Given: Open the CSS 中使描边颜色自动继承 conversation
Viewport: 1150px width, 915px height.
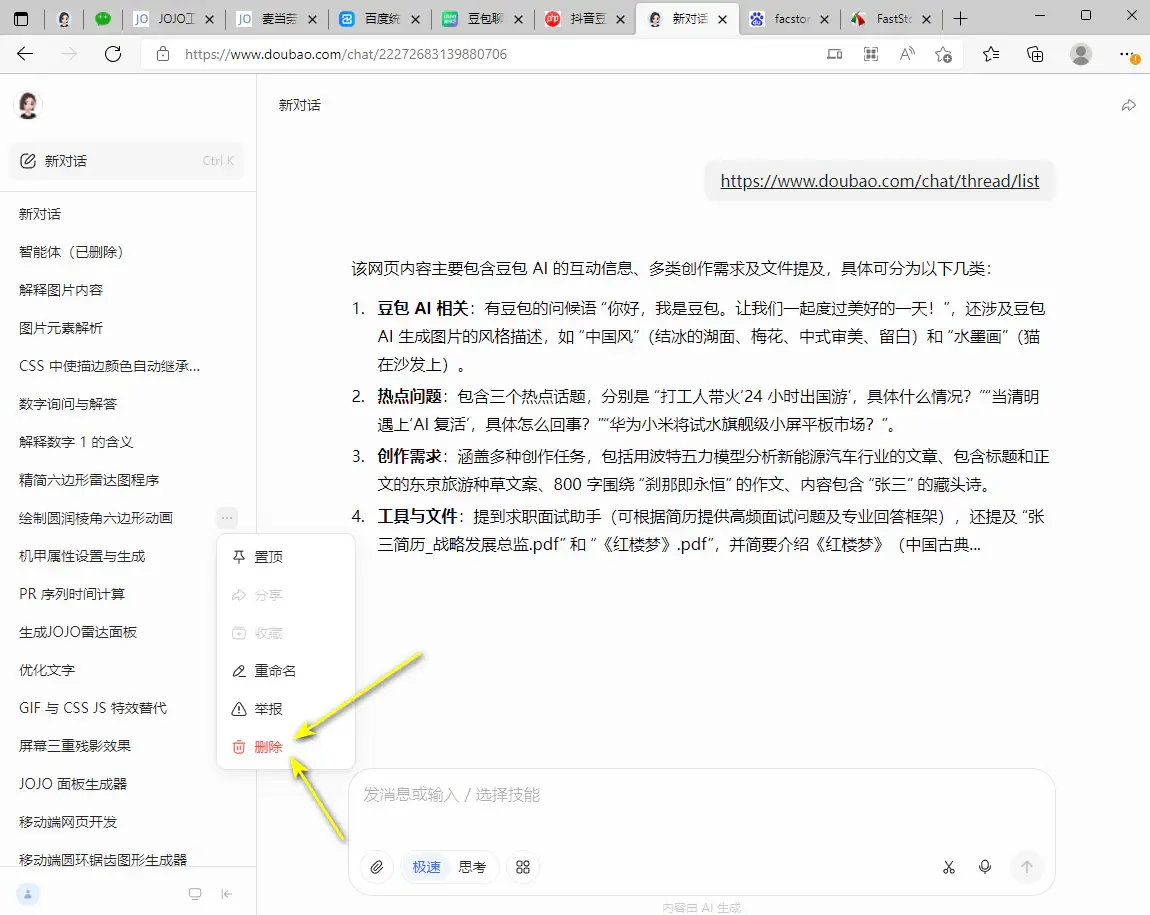Looking at the screenshot, I should (x=128, y=366).
